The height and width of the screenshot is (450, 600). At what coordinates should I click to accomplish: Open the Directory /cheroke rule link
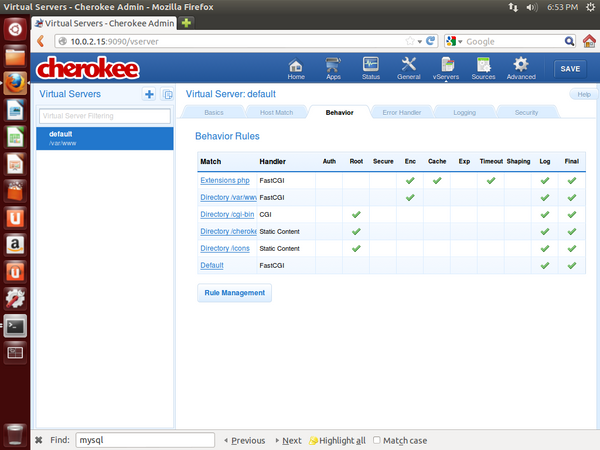click(228, 232)
